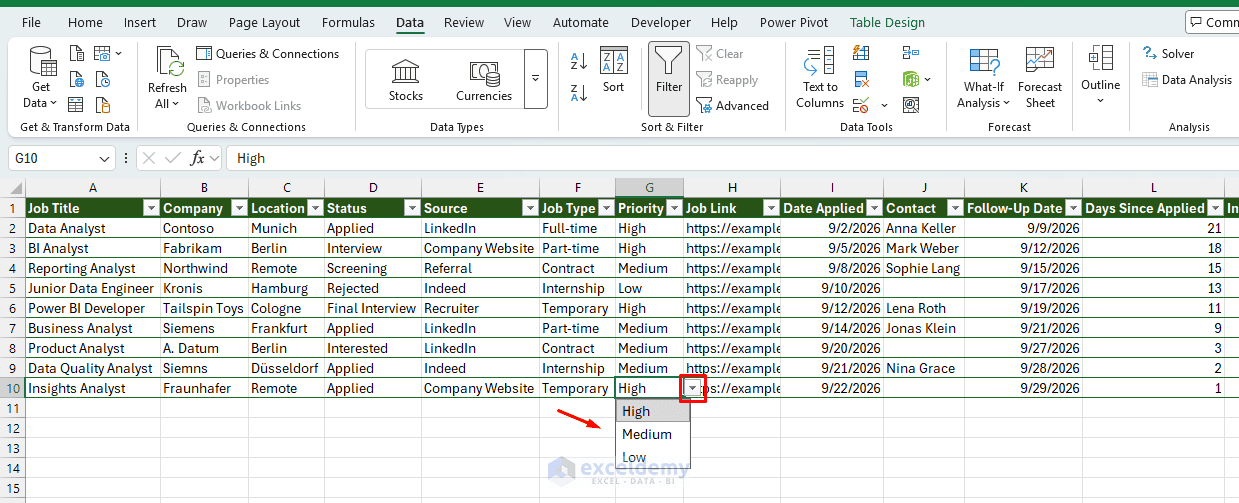Viewport: 1239px width, 503px height.
Task: Select Currencies data type
Action: pos(484,80)
